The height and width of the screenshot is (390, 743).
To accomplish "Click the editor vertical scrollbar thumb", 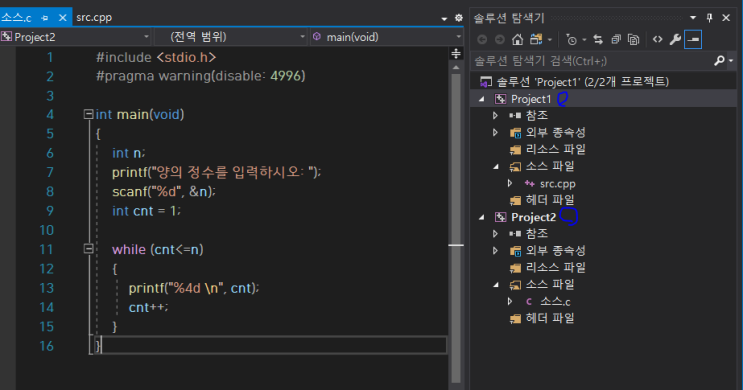I will pyautogui.click(x=456, y=227).
